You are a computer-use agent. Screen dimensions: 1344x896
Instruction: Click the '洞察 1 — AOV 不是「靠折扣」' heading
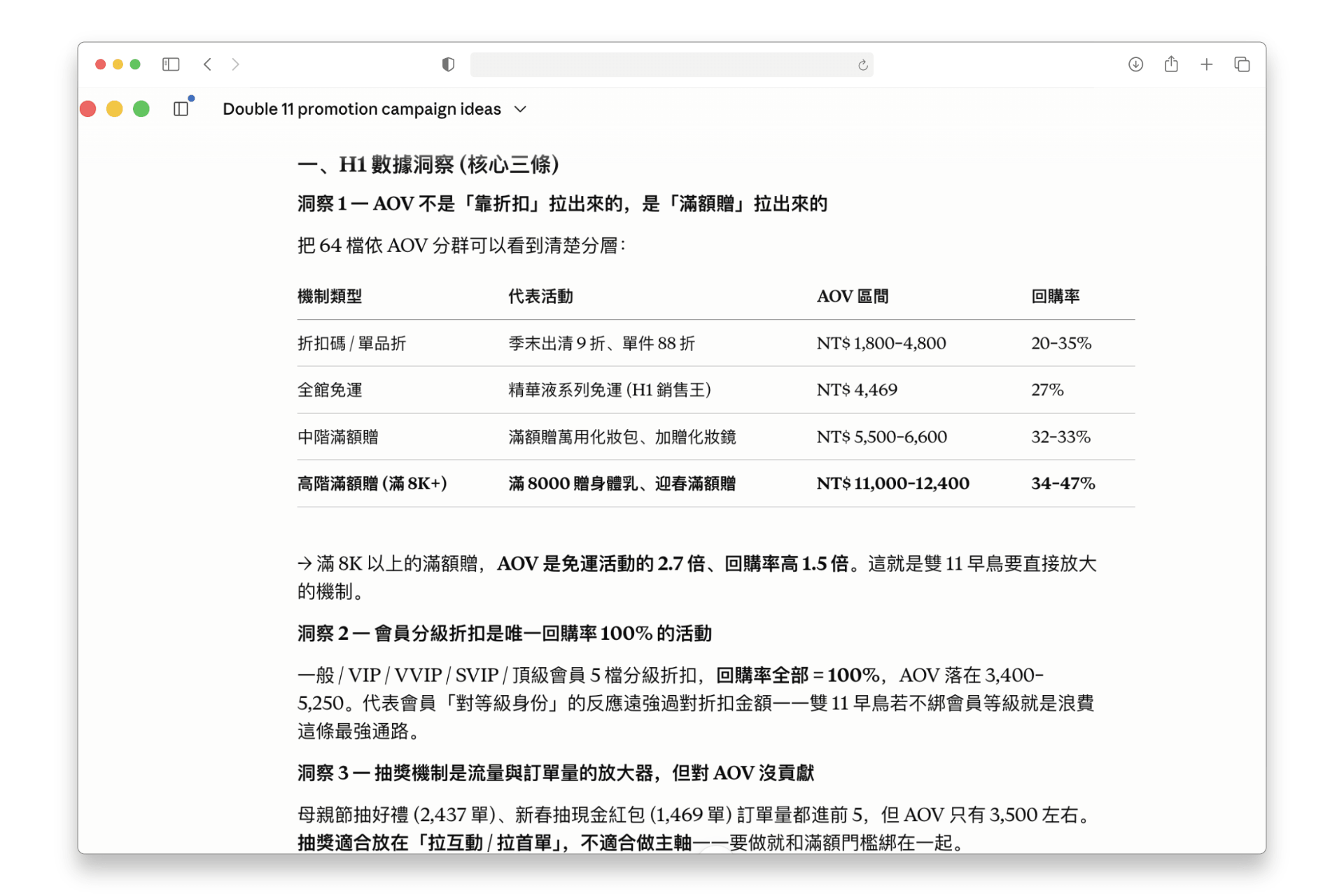click(562, 204)
